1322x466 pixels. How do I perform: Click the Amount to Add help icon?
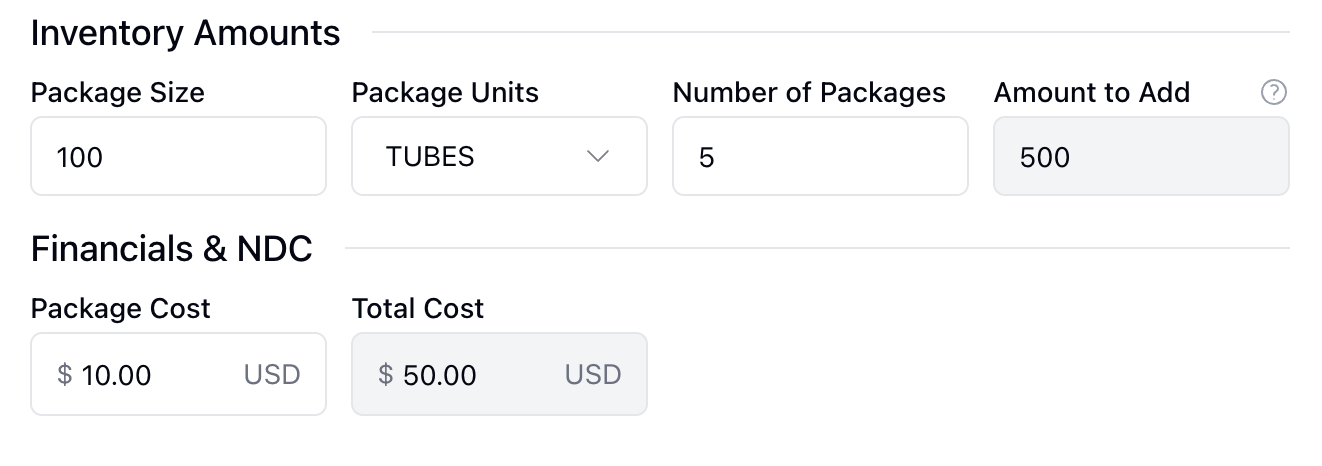[x=1273, y=93]
